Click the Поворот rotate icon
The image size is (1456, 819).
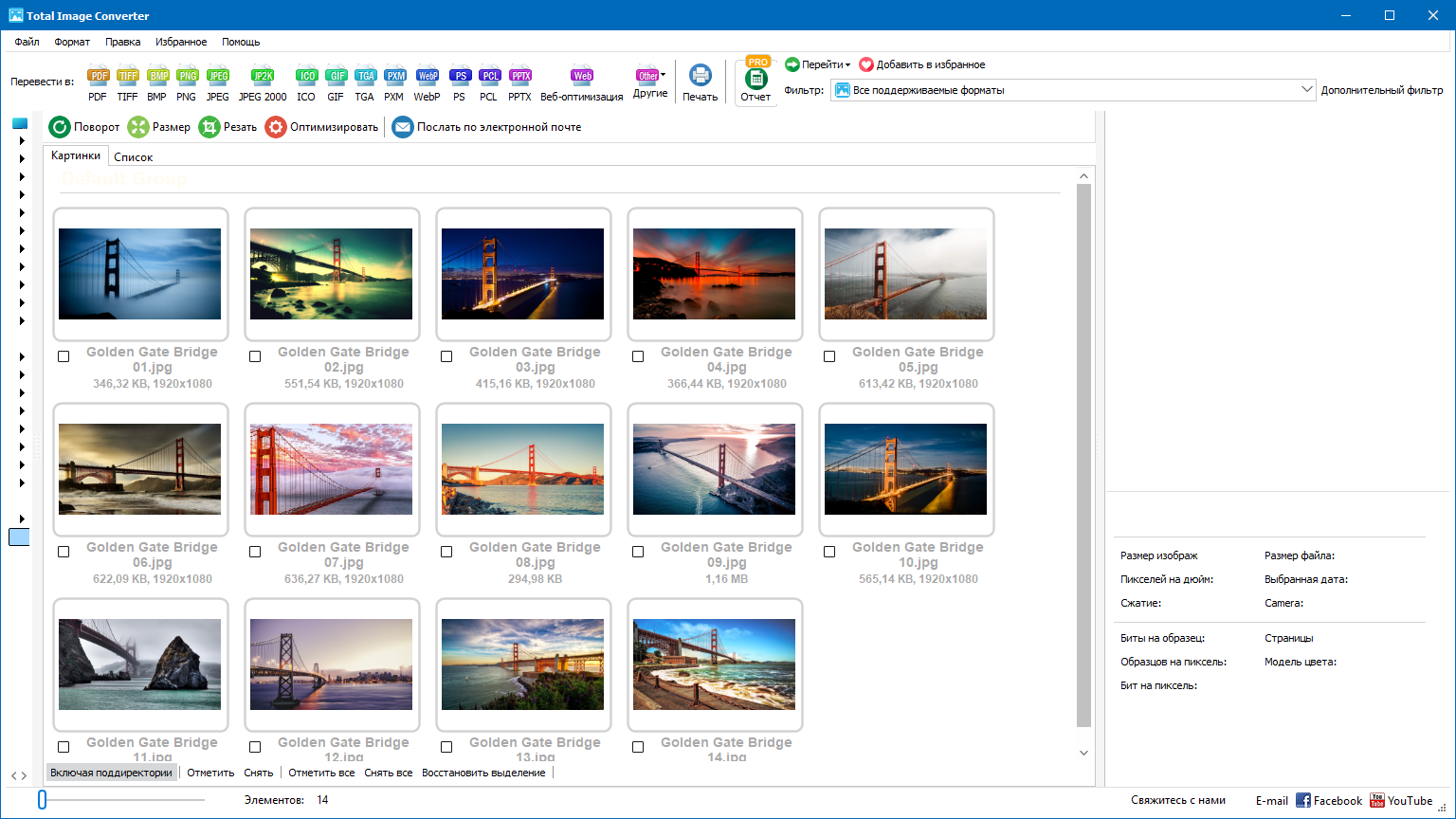[x=60, y=127]
